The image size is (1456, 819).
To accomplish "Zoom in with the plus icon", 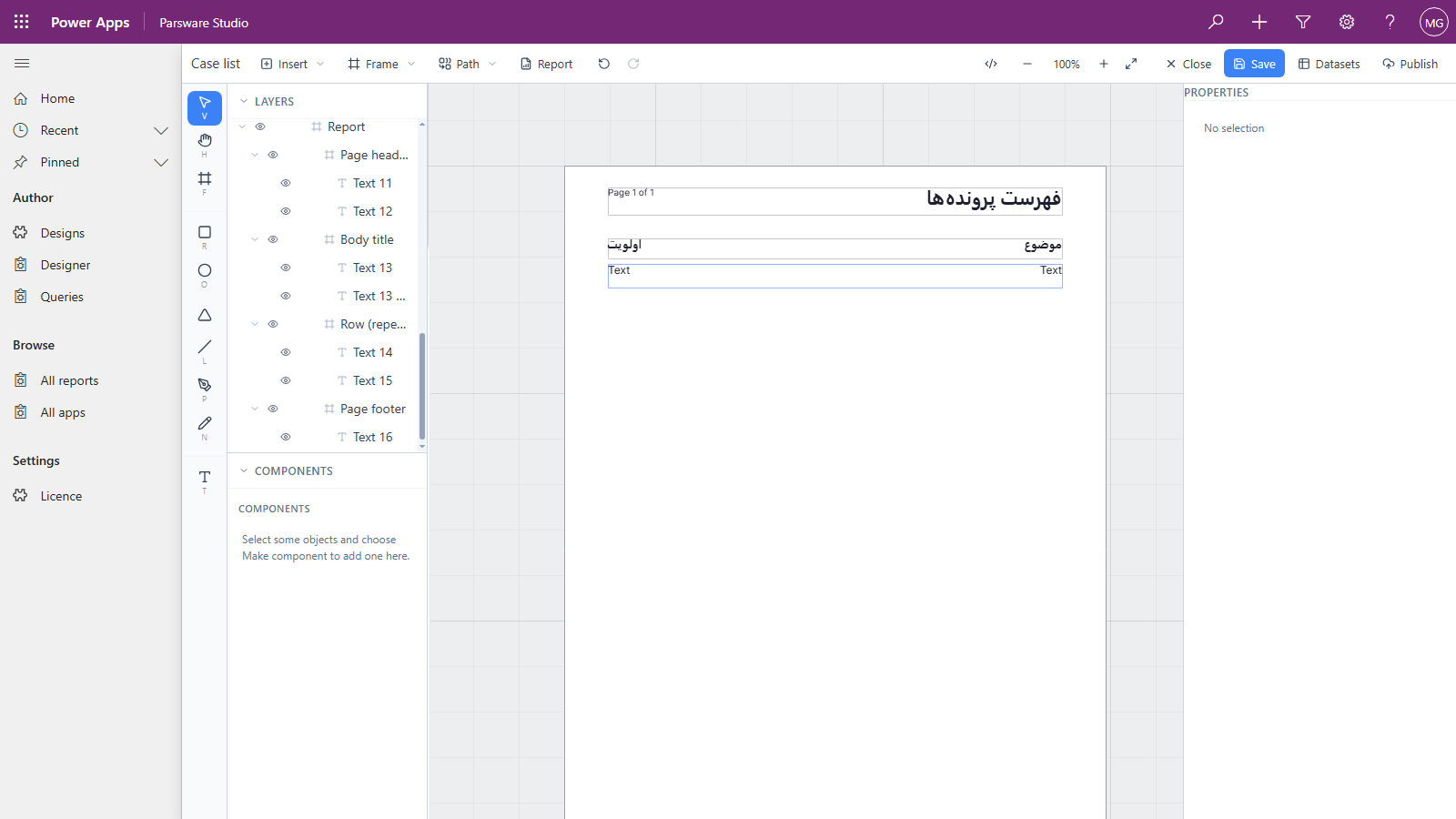I will [x=1104, y=64].
